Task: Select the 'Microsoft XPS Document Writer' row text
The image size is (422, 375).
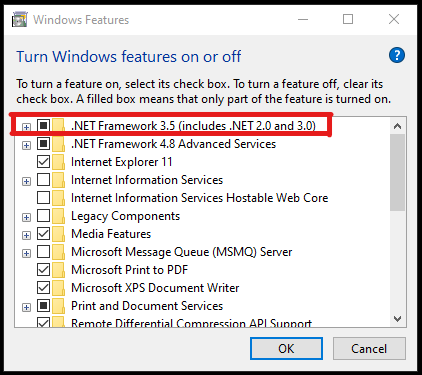Action: pyautogui.click(x=155, y=288)
